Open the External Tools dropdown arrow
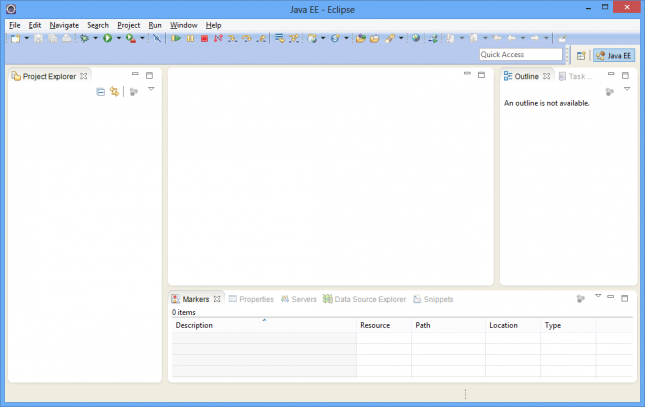 pos(142,38)
